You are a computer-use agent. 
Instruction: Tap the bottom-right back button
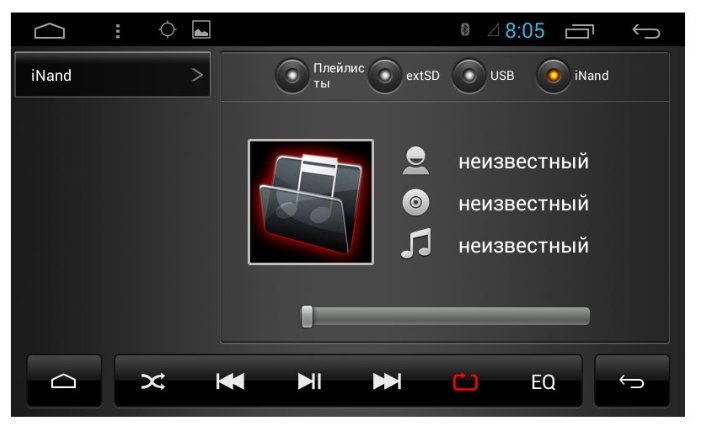coord(632,381)
